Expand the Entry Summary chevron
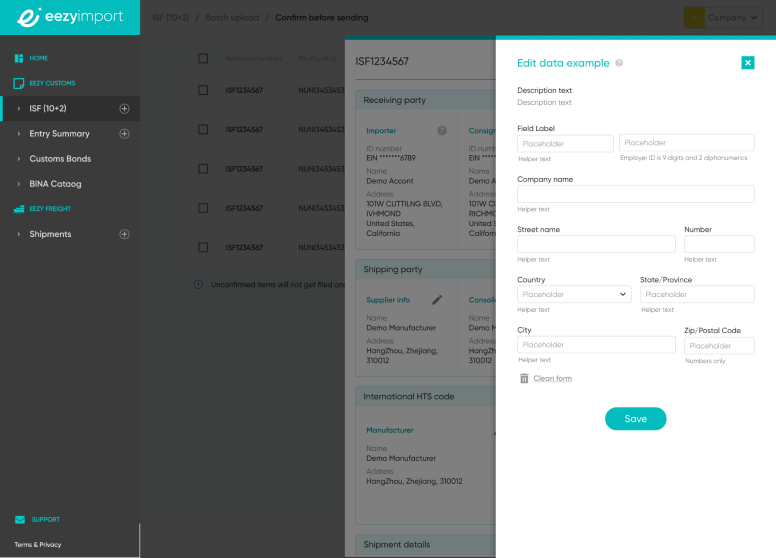This screenshot has height=558, width=776. pyautogui.click(x=19, y=134)
